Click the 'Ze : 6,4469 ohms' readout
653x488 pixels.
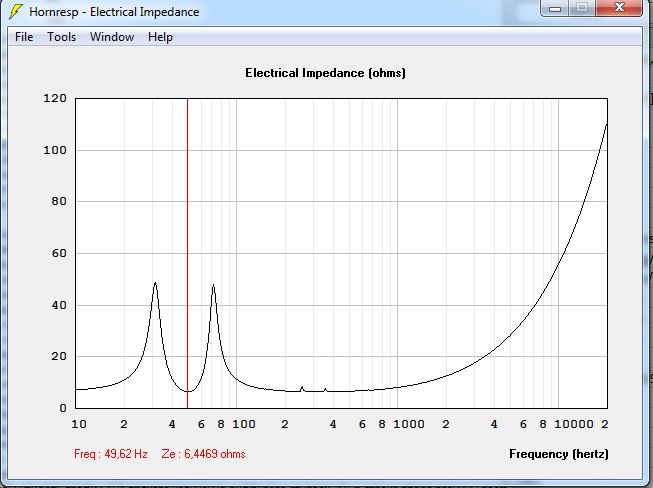pyautogui.click(x=203, y=454)
